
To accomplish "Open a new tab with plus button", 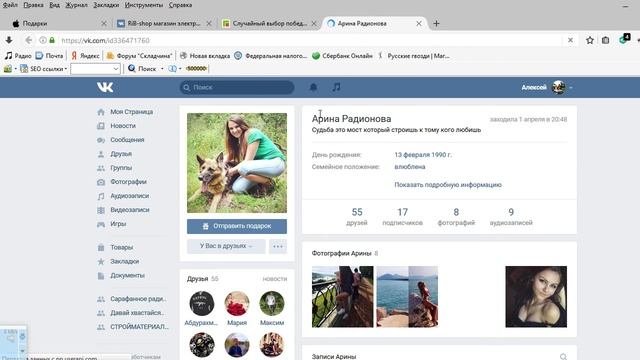I will point(436,24).
